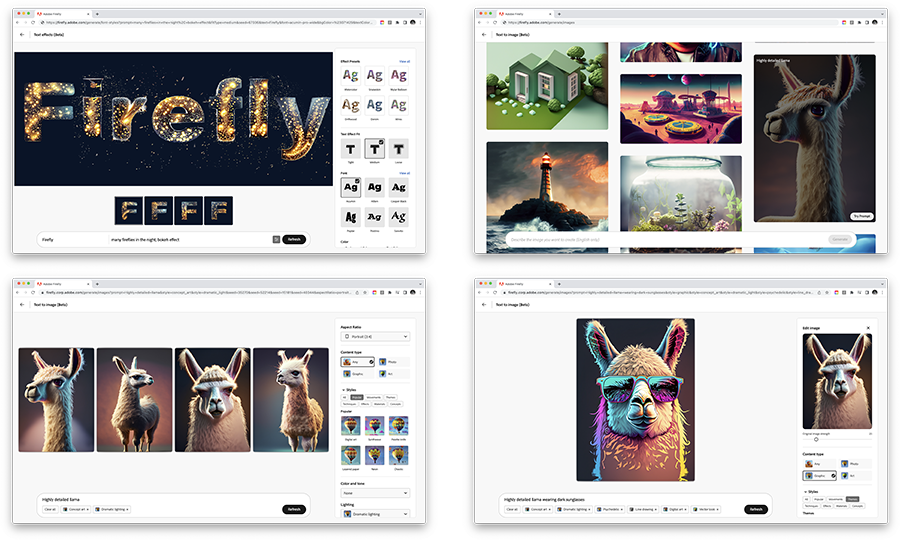
Task: Choose the Loose text effect fit
Action: 398,149
